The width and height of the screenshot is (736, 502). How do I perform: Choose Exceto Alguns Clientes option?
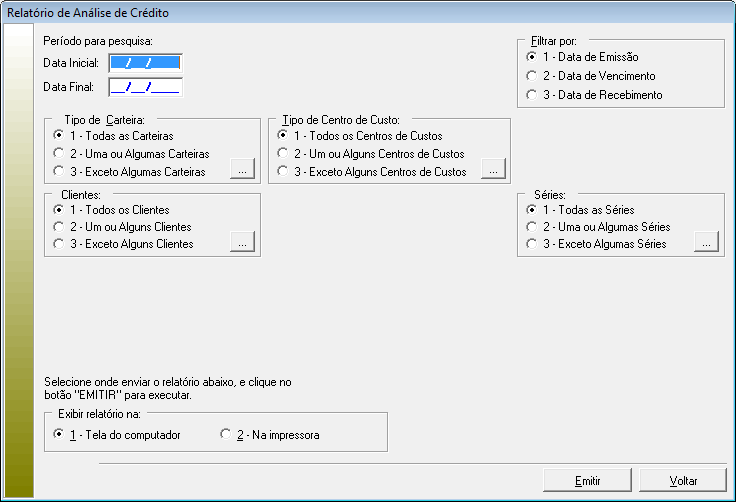point(58,244)
